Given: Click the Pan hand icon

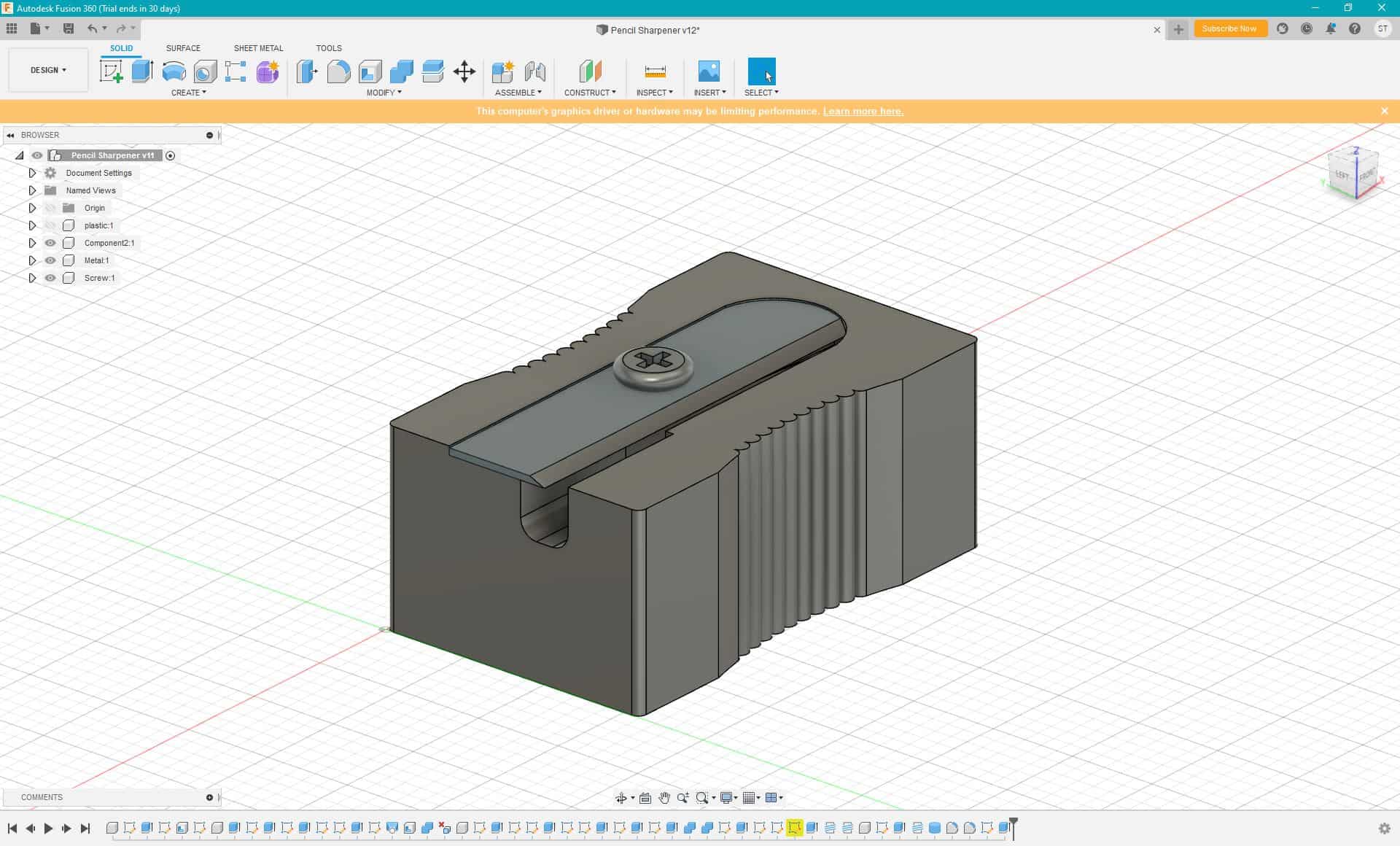Looking at the screenshot, I should (x=664, y=798).
